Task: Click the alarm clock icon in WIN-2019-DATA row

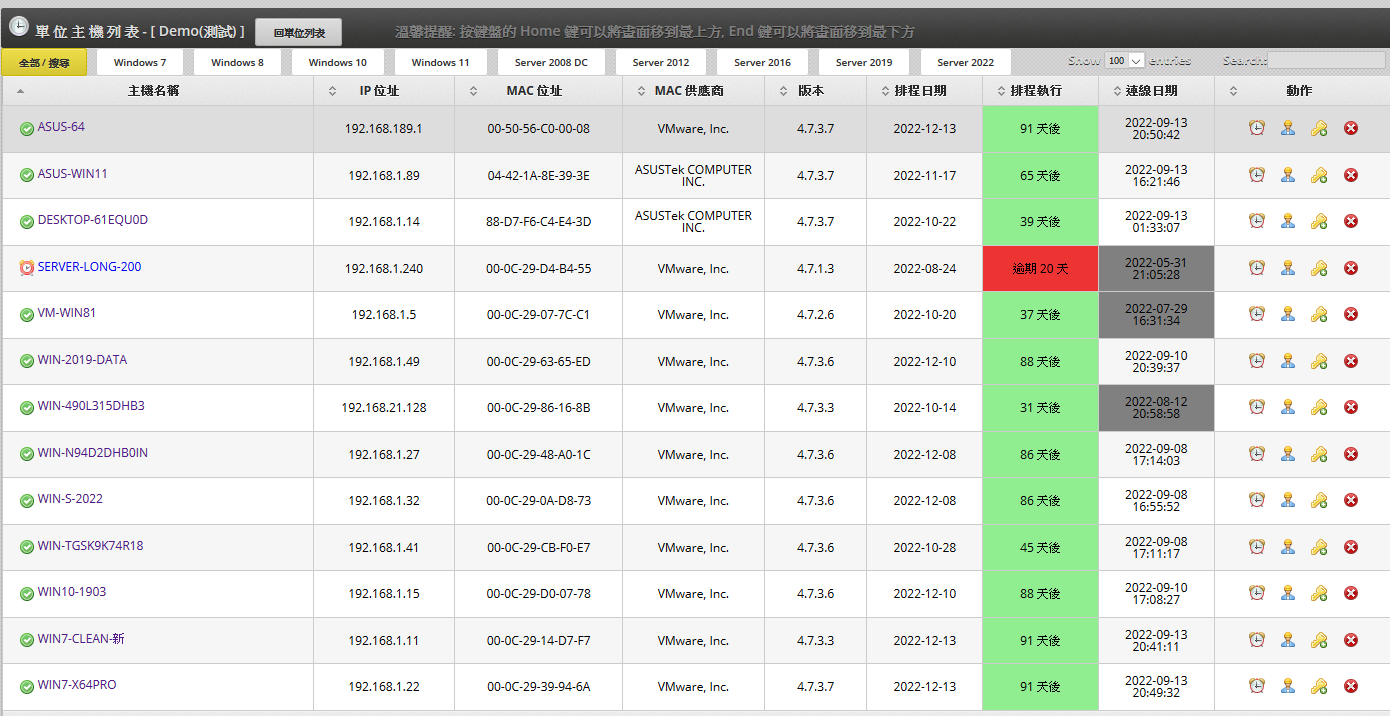Action: pyautogui.click(x=1257, y=361)
